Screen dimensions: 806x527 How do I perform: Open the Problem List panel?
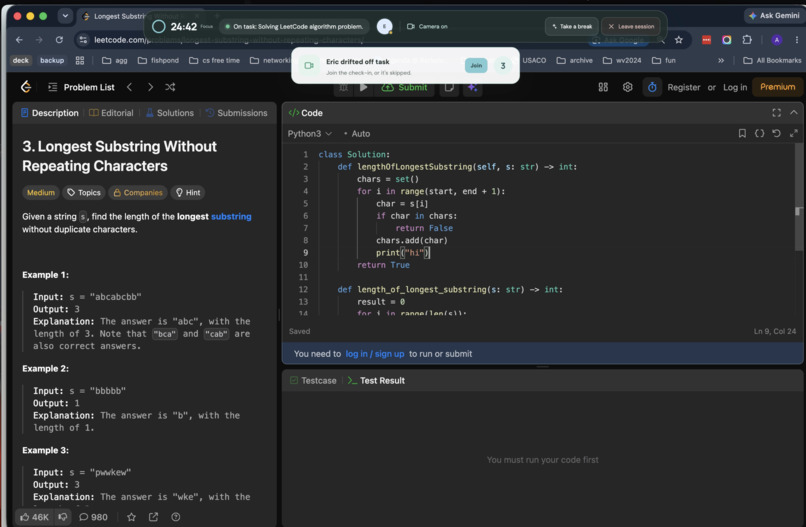pyautogui.click(x=81, y=87)
